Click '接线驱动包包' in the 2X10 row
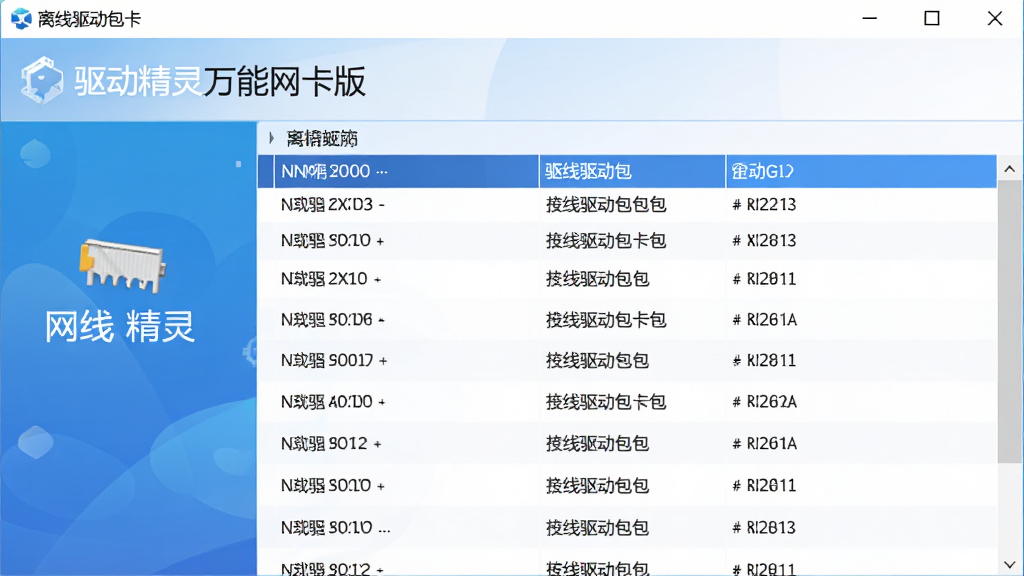 click(x=598, y=279)
